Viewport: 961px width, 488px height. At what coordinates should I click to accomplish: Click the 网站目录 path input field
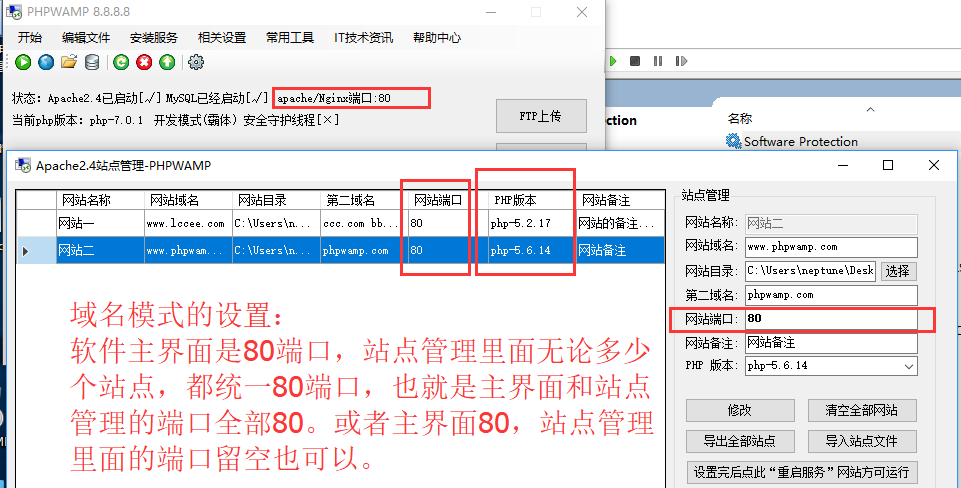[x=811, y=271]
